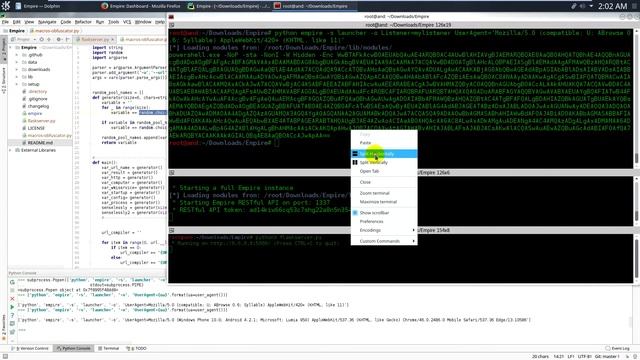The width and height of the screenshot is (640, 360).
Task: Click the green execute arrow in Python Console
Action: point(12,307)
